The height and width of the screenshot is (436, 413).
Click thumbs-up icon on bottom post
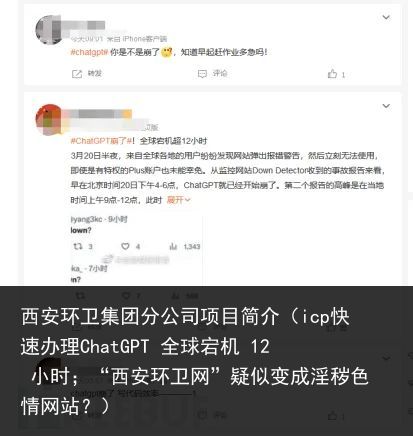click(332, 416)
